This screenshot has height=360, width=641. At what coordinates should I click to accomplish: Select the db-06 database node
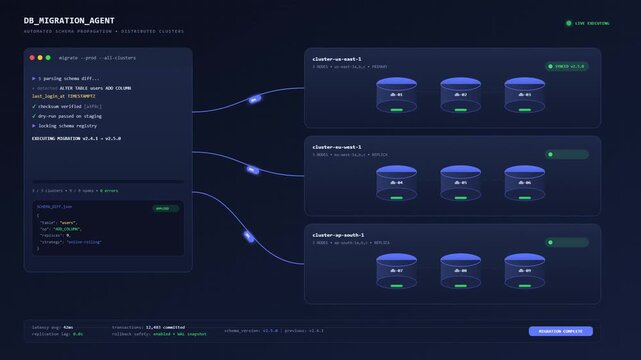[524, 183]
